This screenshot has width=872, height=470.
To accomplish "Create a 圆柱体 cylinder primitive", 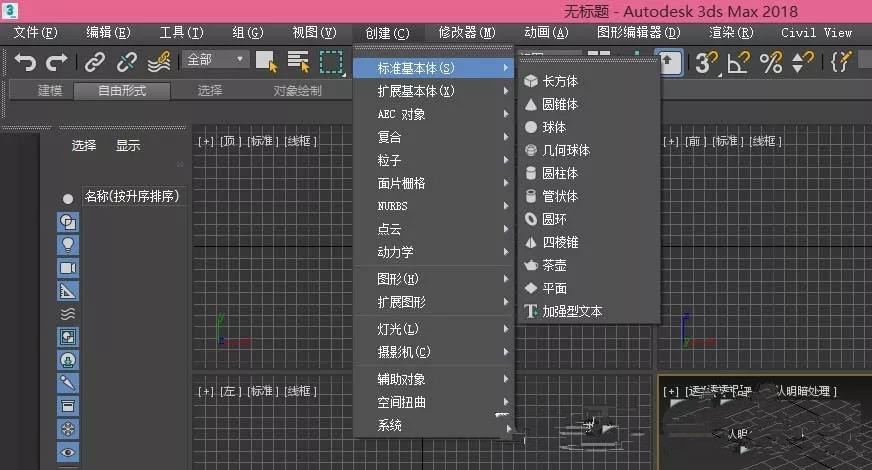I will tap(589, 174).
